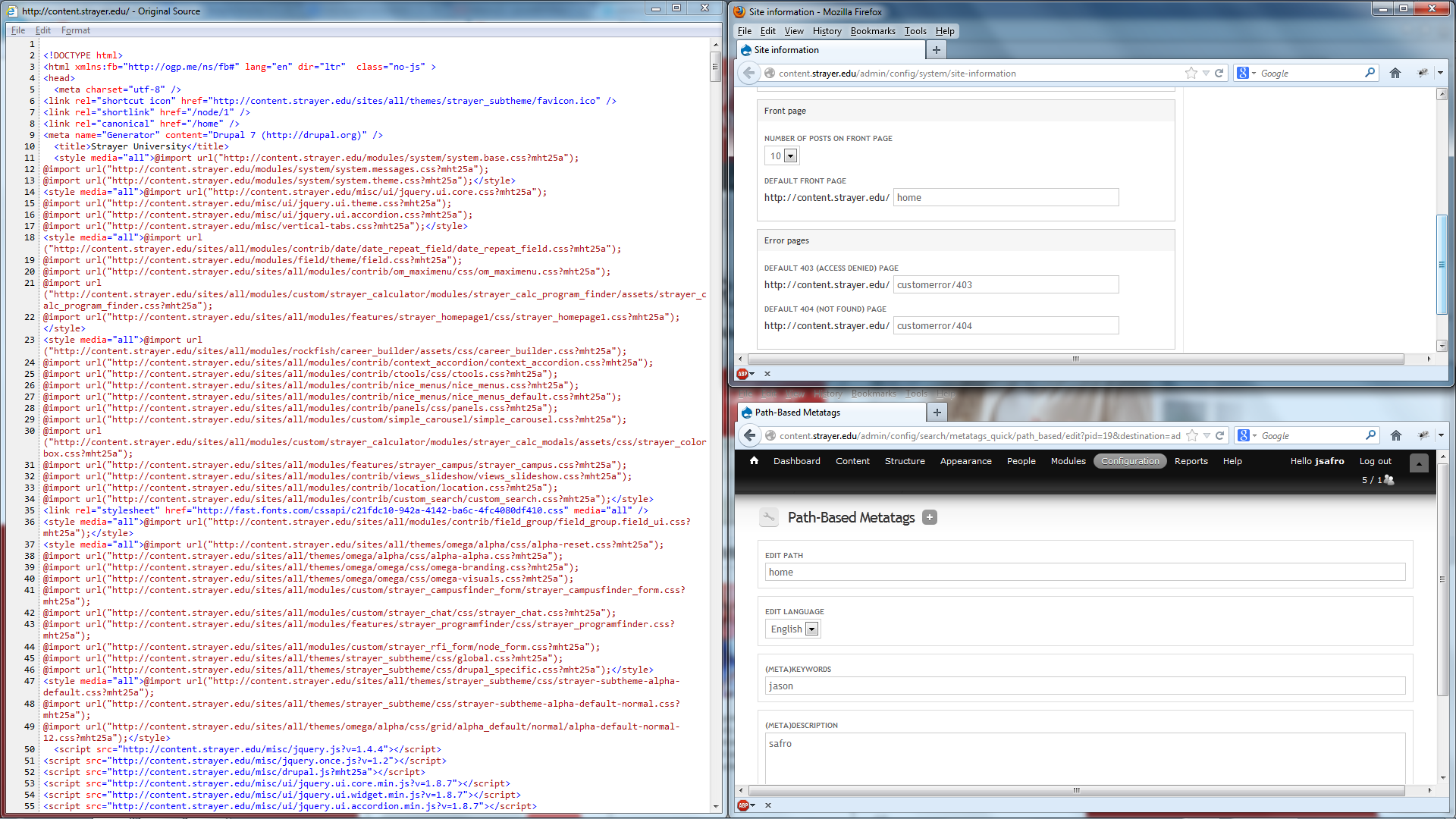Click the jsafro user account link
The height and width of the screenshot is (819, 1456).
pos(1329,461)
